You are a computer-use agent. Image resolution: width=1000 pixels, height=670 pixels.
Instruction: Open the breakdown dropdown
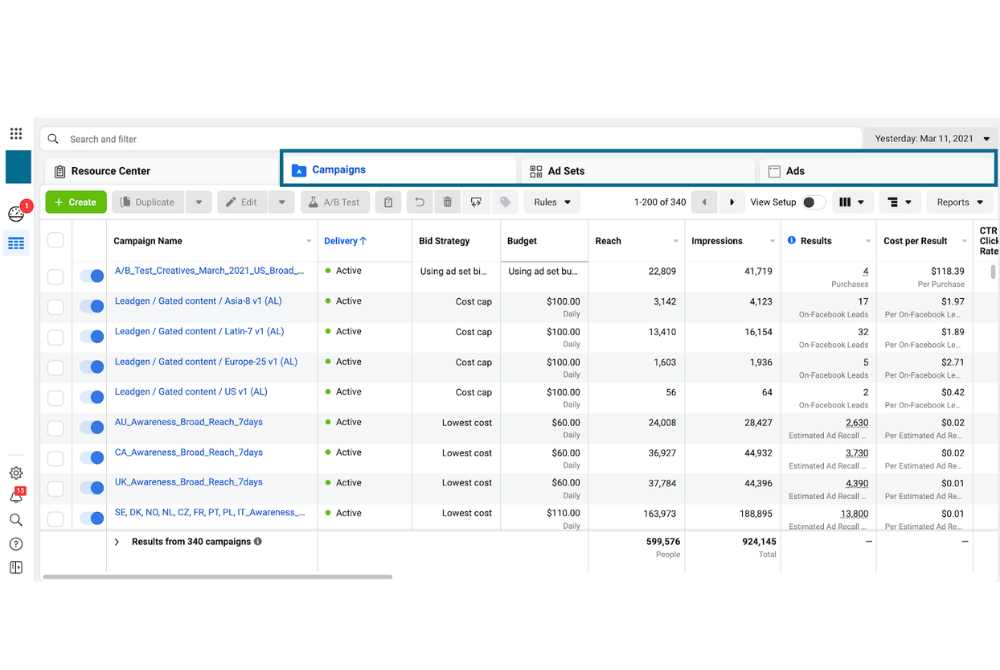(x=899, y=202)
